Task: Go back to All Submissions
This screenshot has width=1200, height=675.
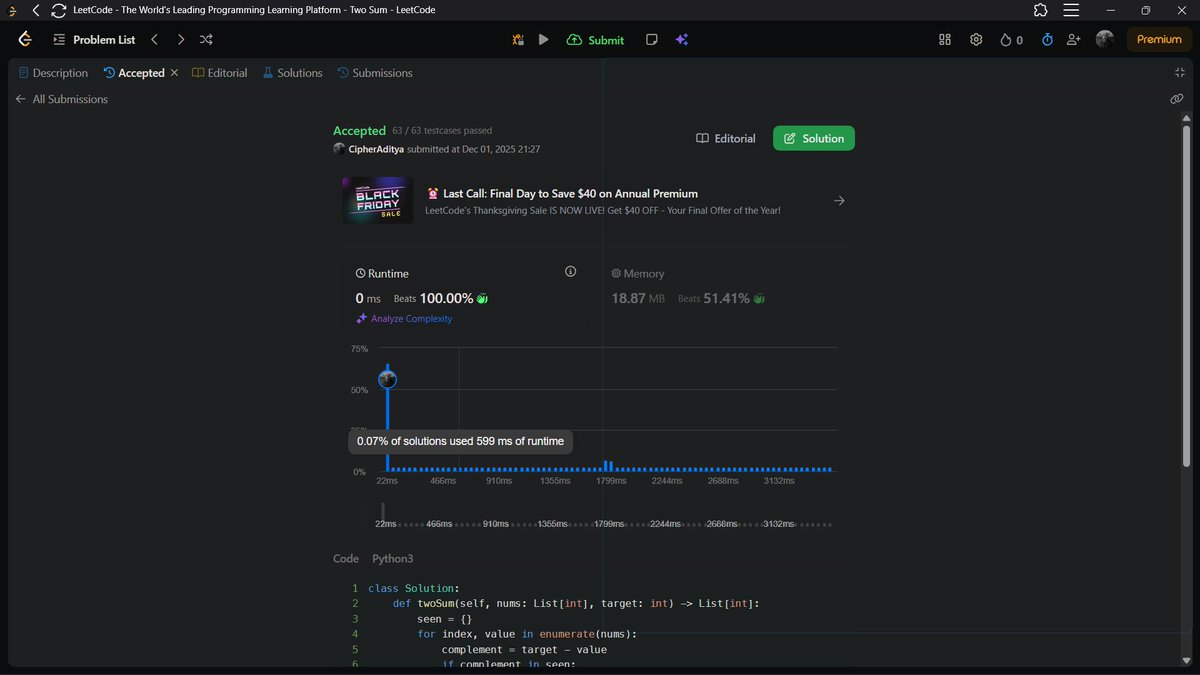Action: pyautogui.click(x=61, y=99)
